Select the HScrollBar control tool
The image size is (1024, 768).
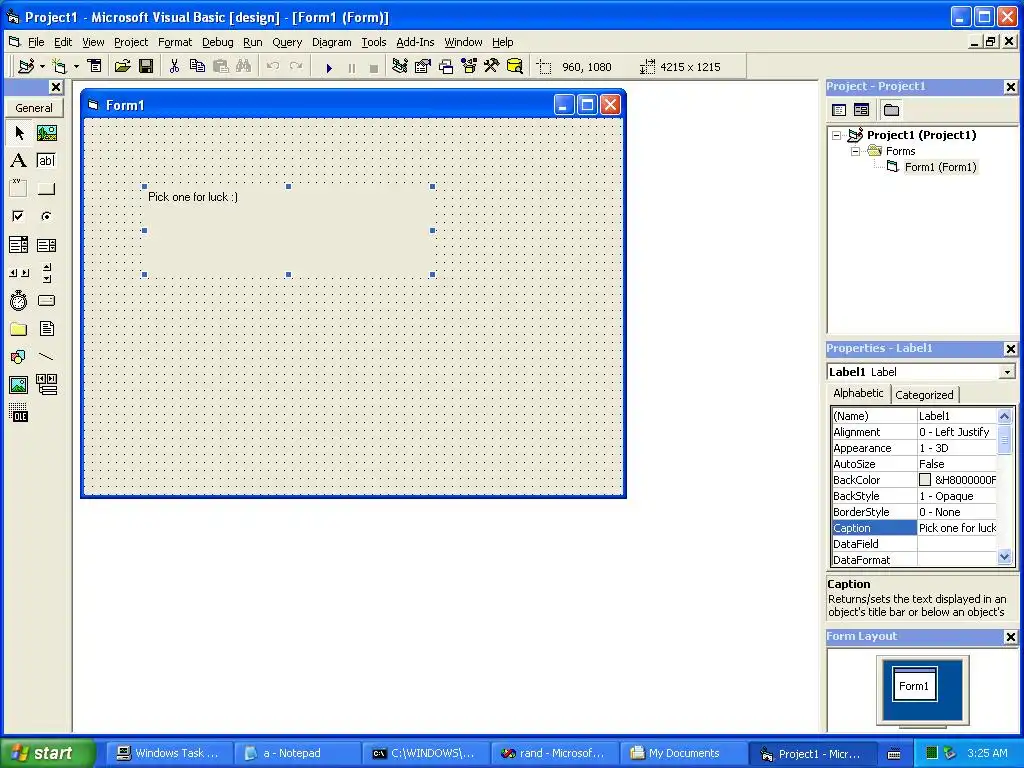click(x=19, y=273)
